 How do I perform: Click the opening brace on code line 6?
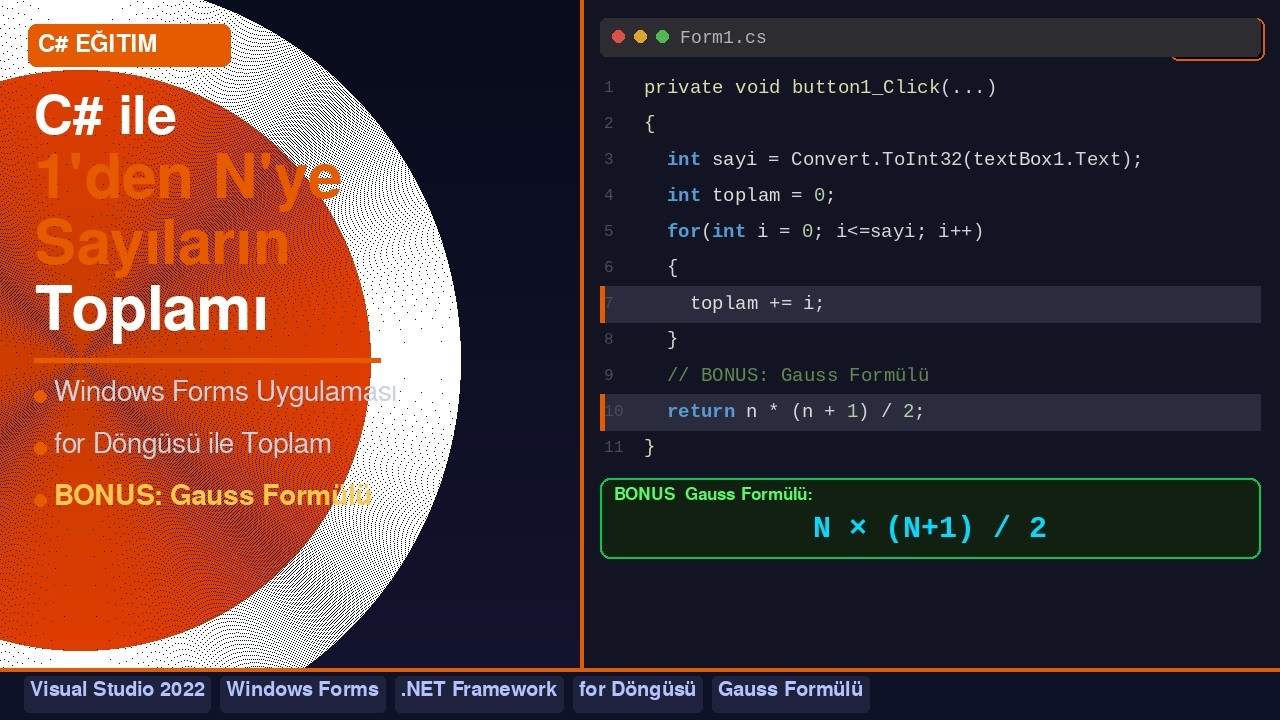pyautogui.click(x=673, y=267)
